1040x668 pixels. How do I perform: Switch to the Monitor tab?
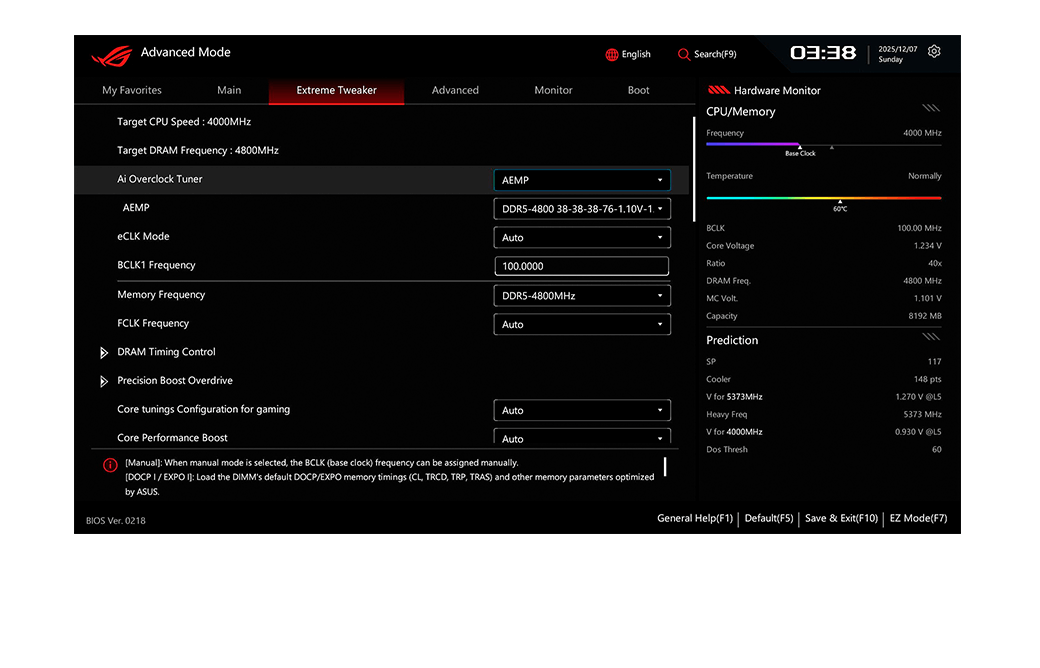(553, 90)
